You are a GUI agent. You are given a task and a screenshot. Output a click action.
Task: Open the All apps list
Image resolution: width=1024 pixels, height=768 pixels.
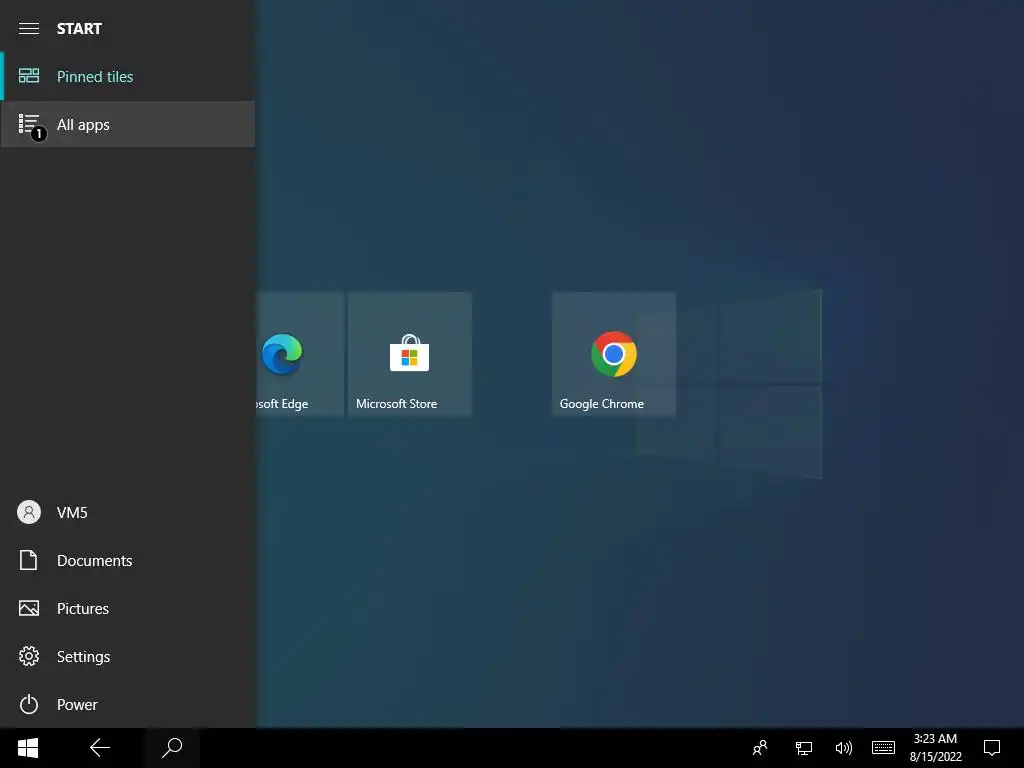coord(128,124)
